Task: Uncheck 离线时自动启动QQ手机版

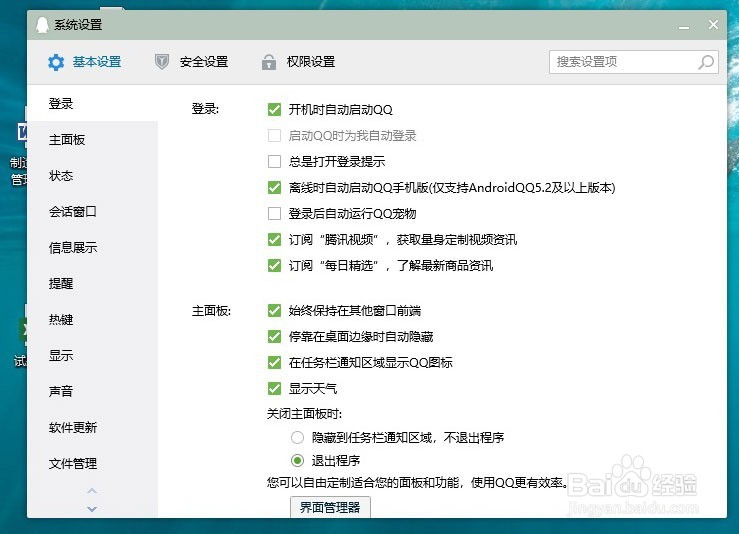Action: point(274,188)
